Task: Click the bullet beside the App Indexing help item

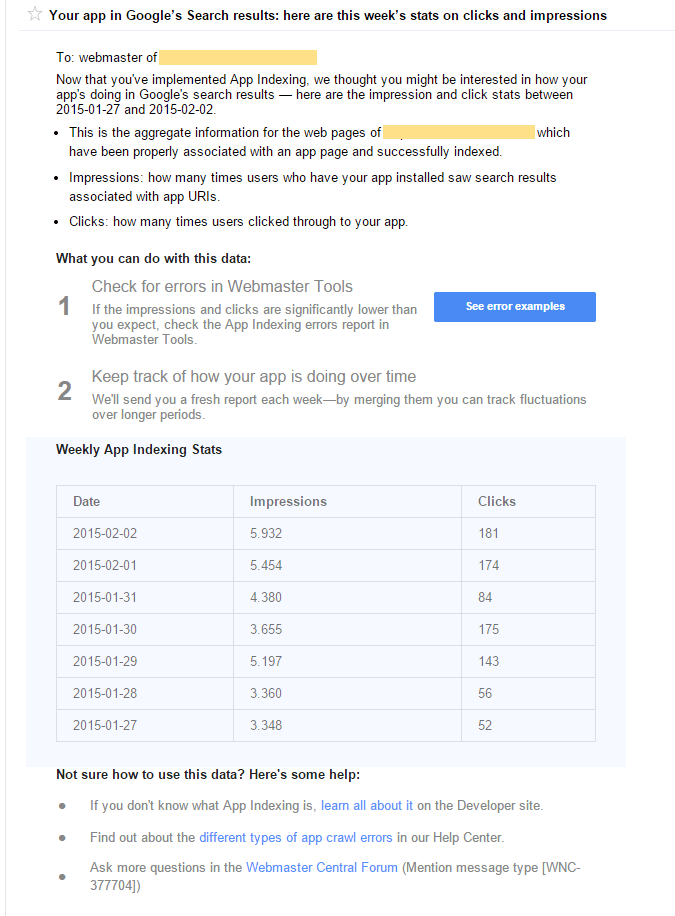Action: click(63, 805)
